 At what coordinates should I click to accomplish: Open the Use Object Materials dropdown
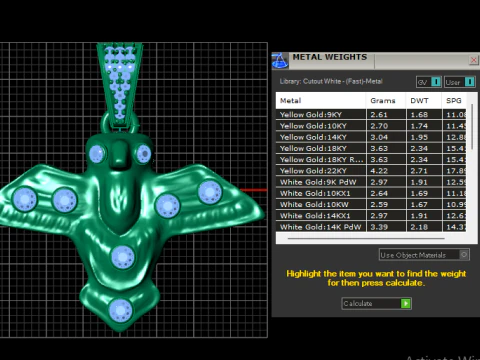click(x=424, y=255)
